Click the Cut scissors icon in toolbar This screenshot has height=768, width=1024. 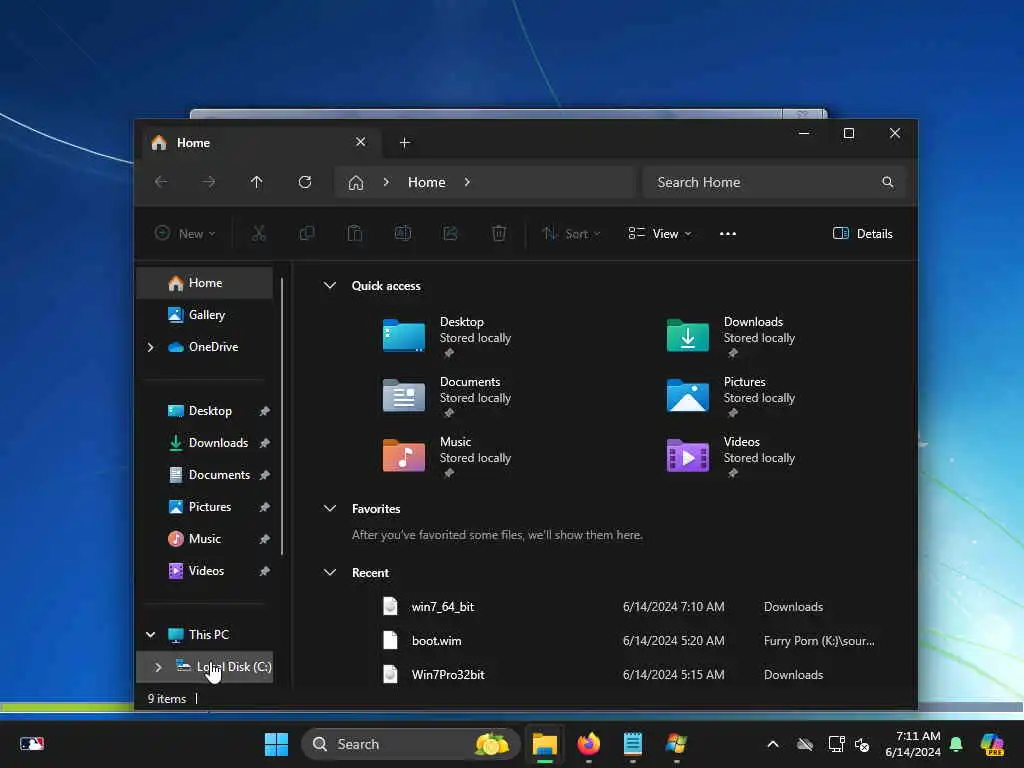[259, 233]
